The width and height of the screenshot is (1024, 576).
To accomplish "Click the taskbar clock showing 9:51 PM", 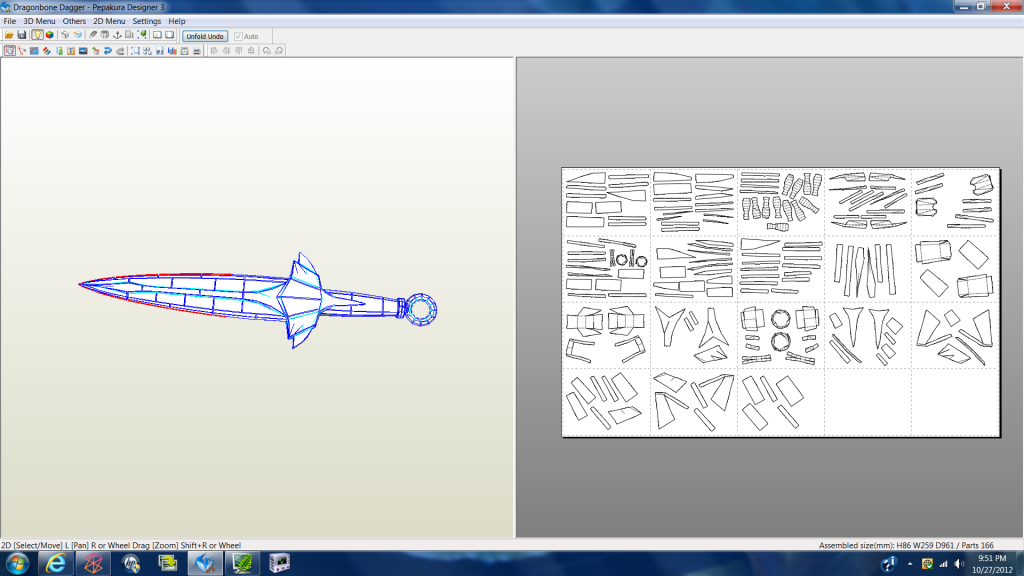I will pyautogui.click(x=992, y=564).
